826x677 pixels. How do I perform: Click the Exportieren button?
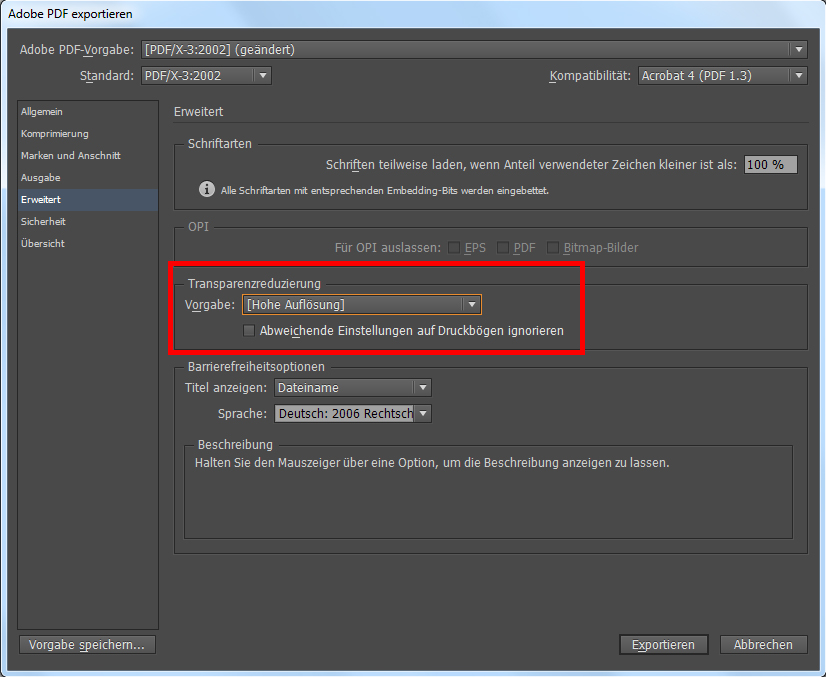click(x=663, y=645)
